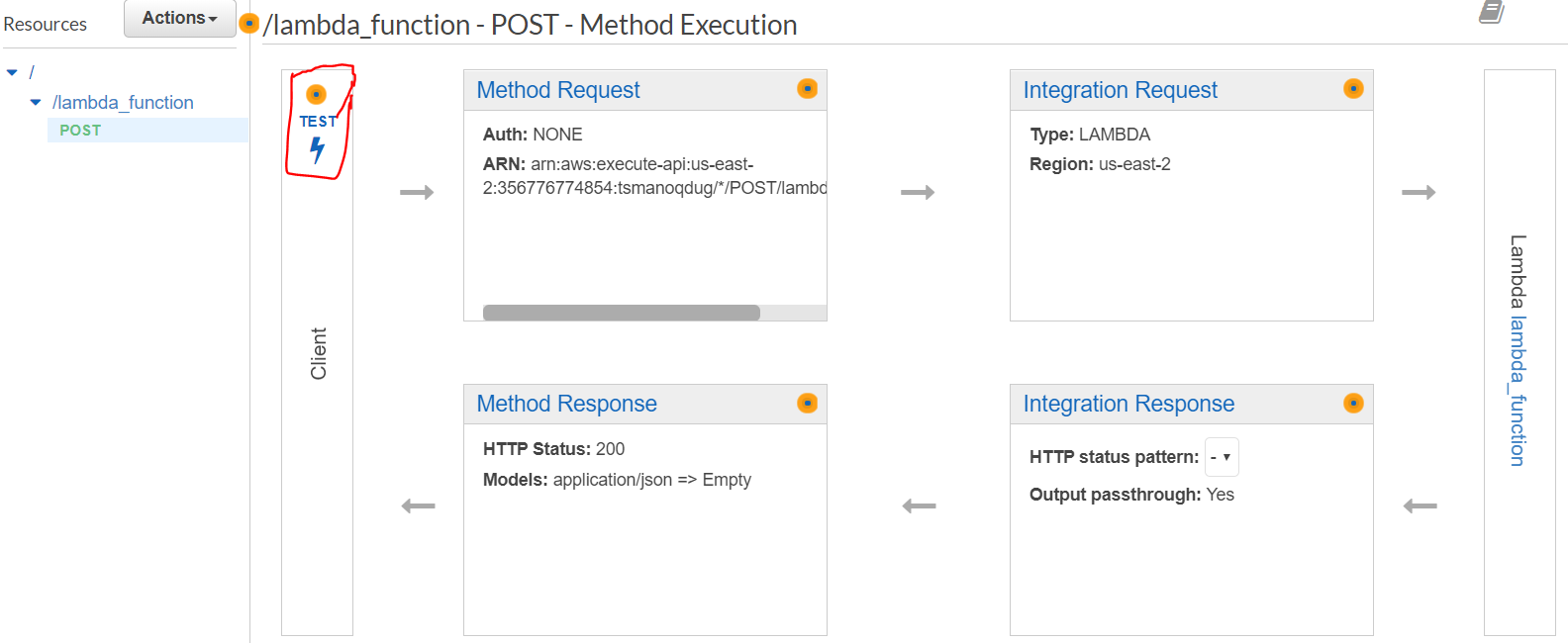Open Method Response settings link
1568x643 pixels.
pos(566,404)
